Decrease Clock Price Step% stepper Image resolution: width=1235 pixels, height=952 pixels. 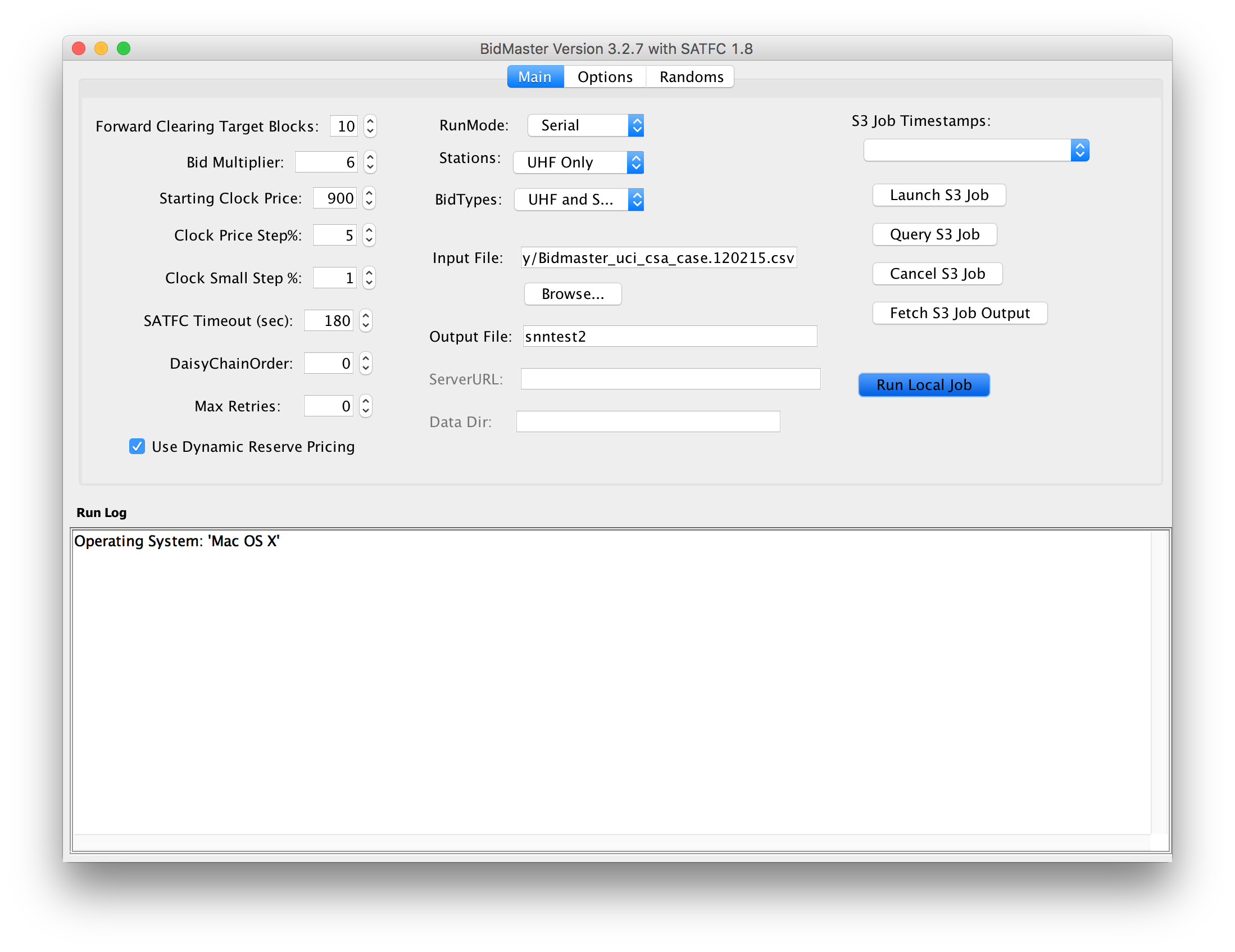tap(369, 241)
